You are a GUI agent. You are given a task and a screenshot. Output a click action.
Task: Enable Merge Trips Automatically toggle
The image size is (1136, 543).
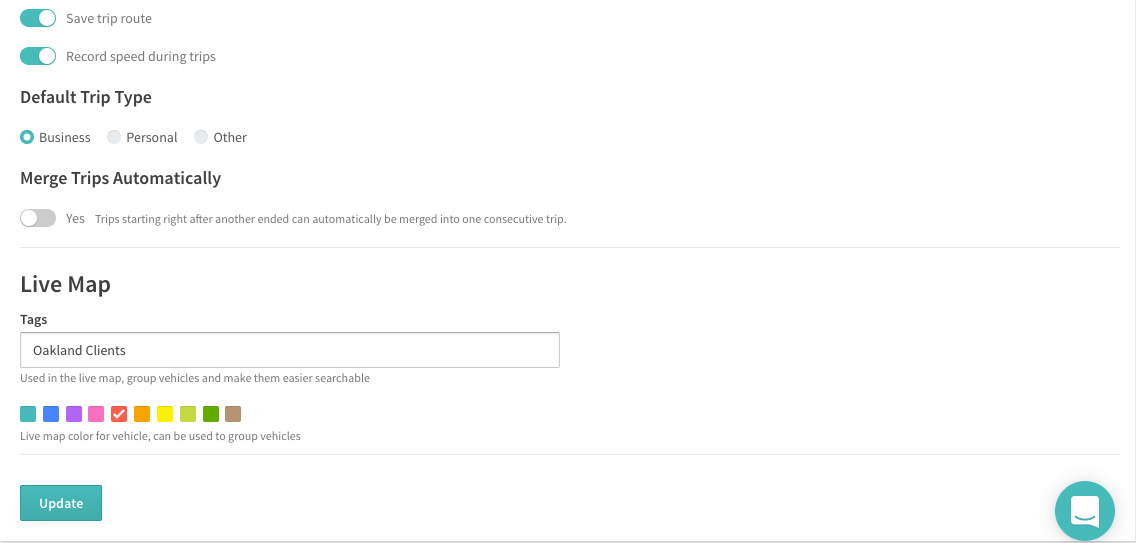(x=38, y=218)
